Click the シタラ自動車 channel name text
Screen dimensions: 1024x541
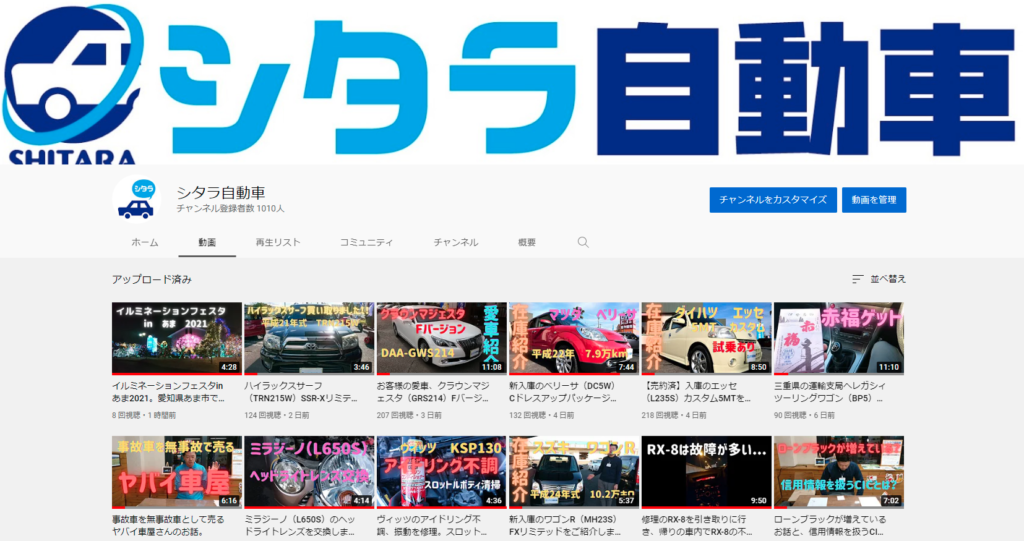click(221, 193)
